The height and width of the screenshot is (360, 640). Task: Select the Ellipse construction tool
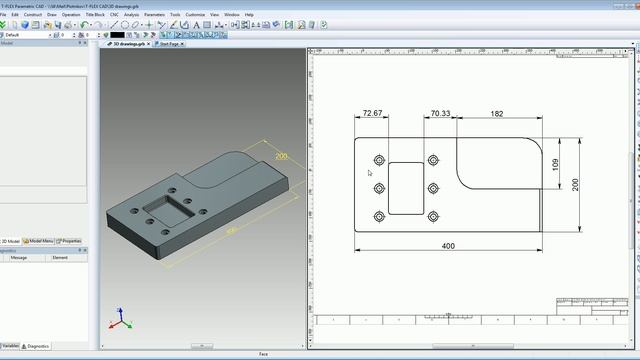(135, 25)
